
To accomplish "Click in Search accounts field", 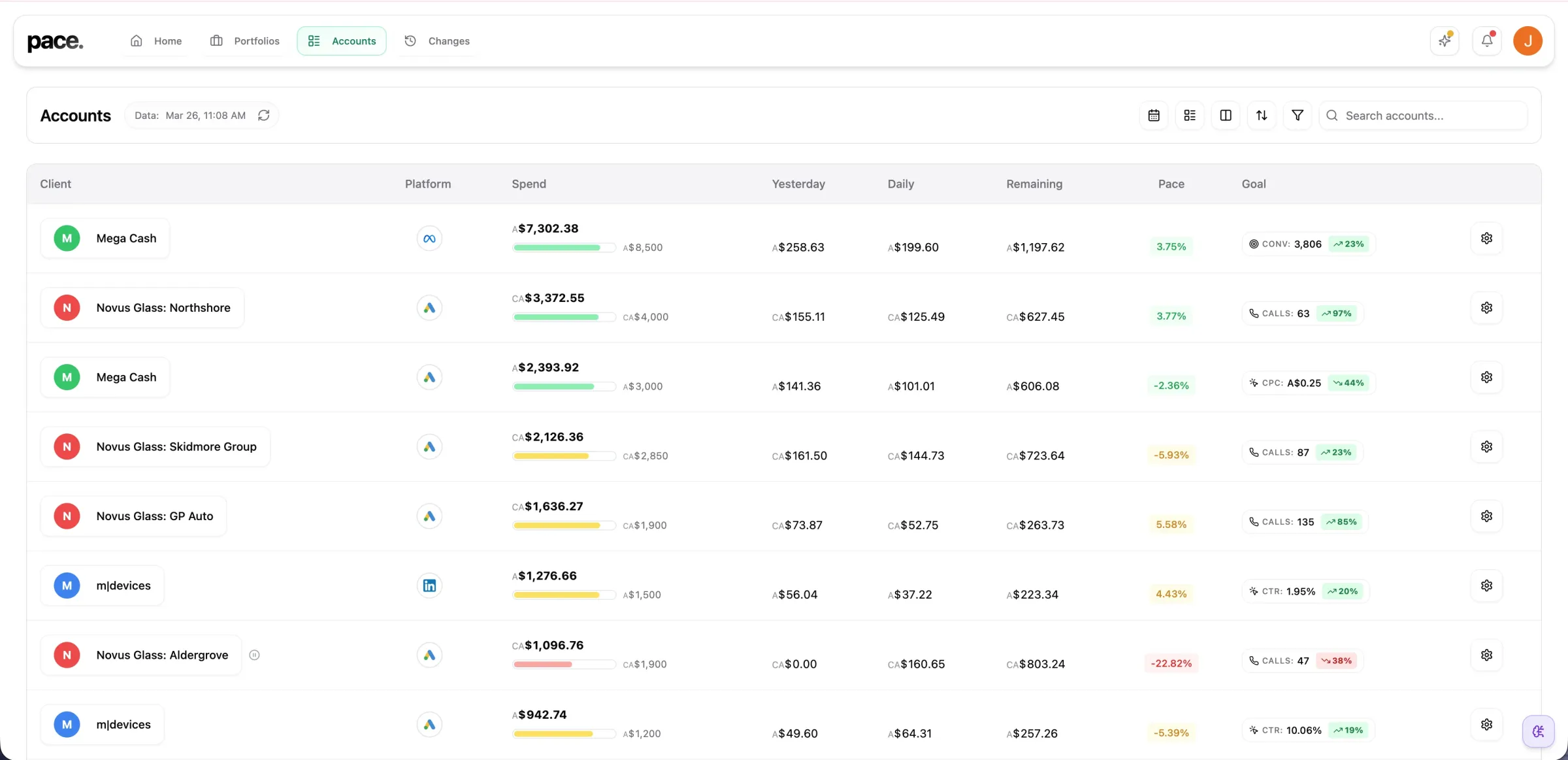I will point(1423,116).
